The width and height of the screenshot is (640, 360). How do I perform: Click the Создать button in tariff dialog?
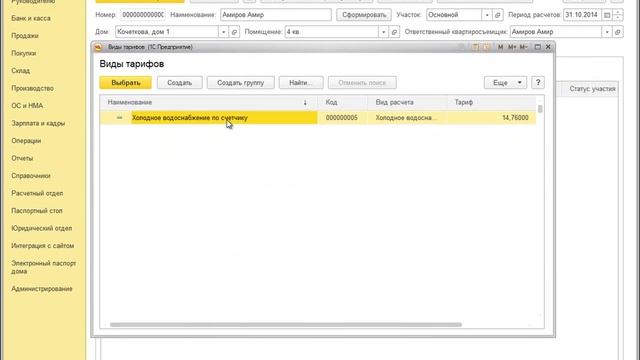coord(180,83)
